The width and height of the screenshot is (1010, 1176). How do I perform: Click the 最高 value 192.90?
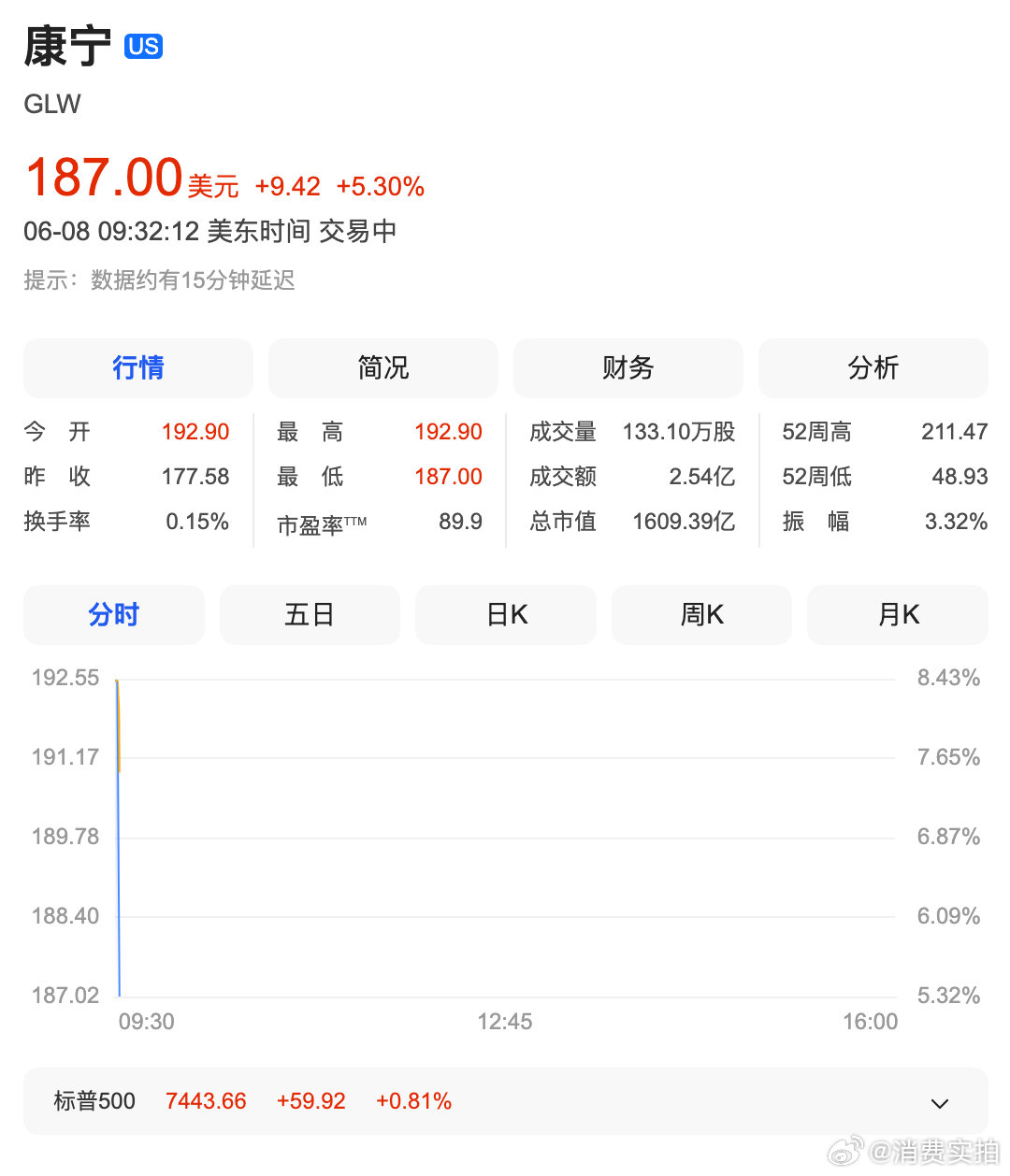pyautogui.click(x=449, y=431)
